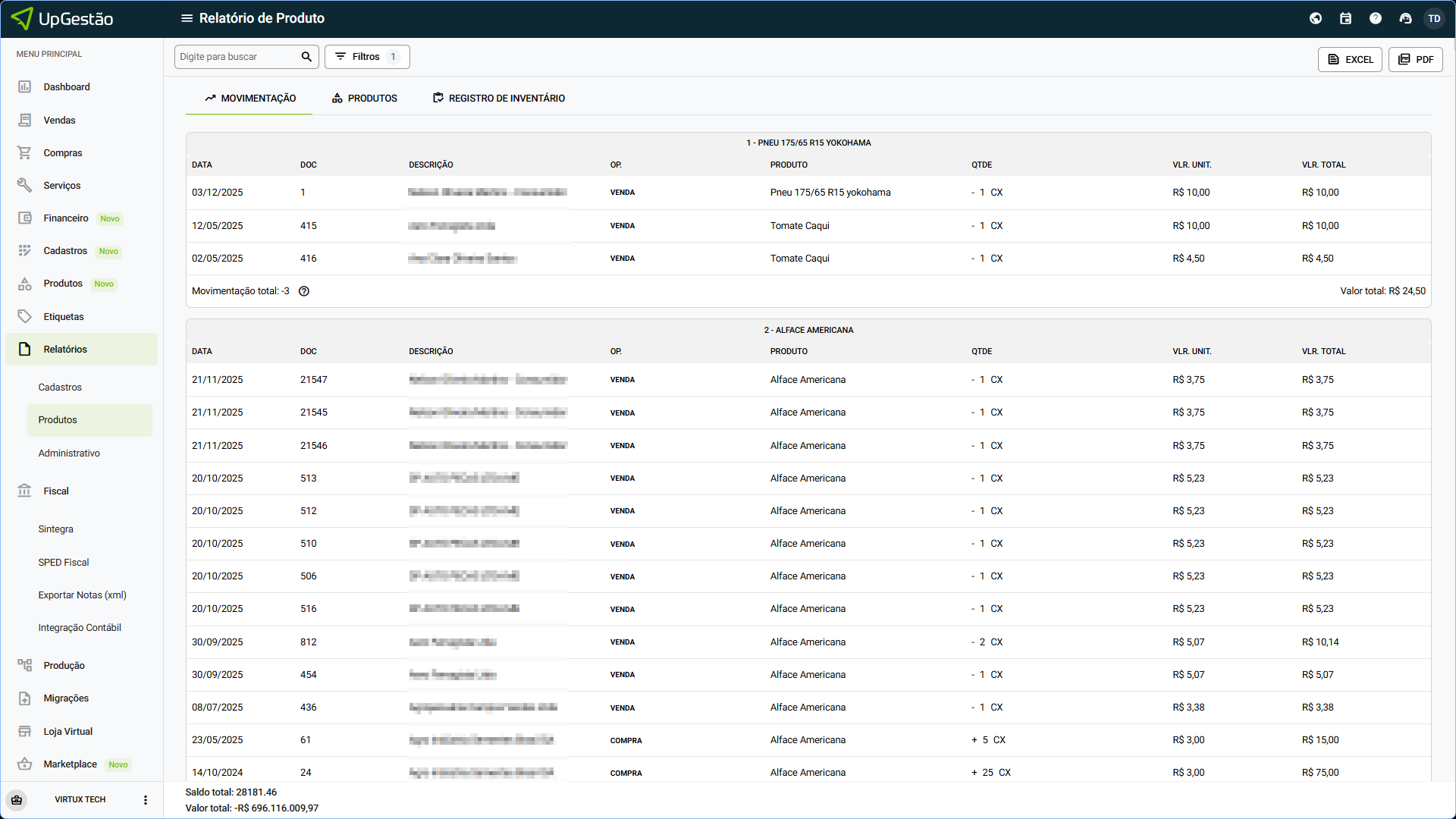Screen dimensions: 1456x819
Task: Open the three-dot menu beside VIRTUX TECH
Action: coord(146,800)
